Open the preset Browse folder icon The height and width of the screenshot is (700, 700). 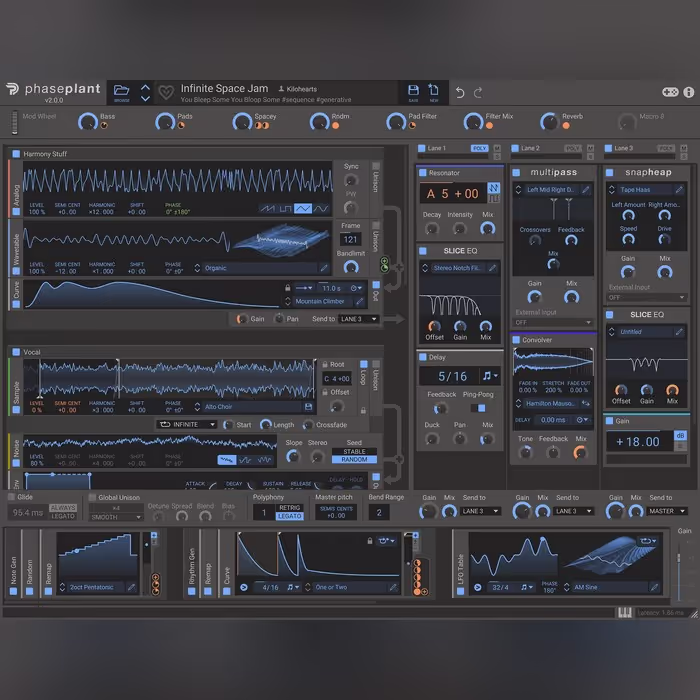(121, 92)
